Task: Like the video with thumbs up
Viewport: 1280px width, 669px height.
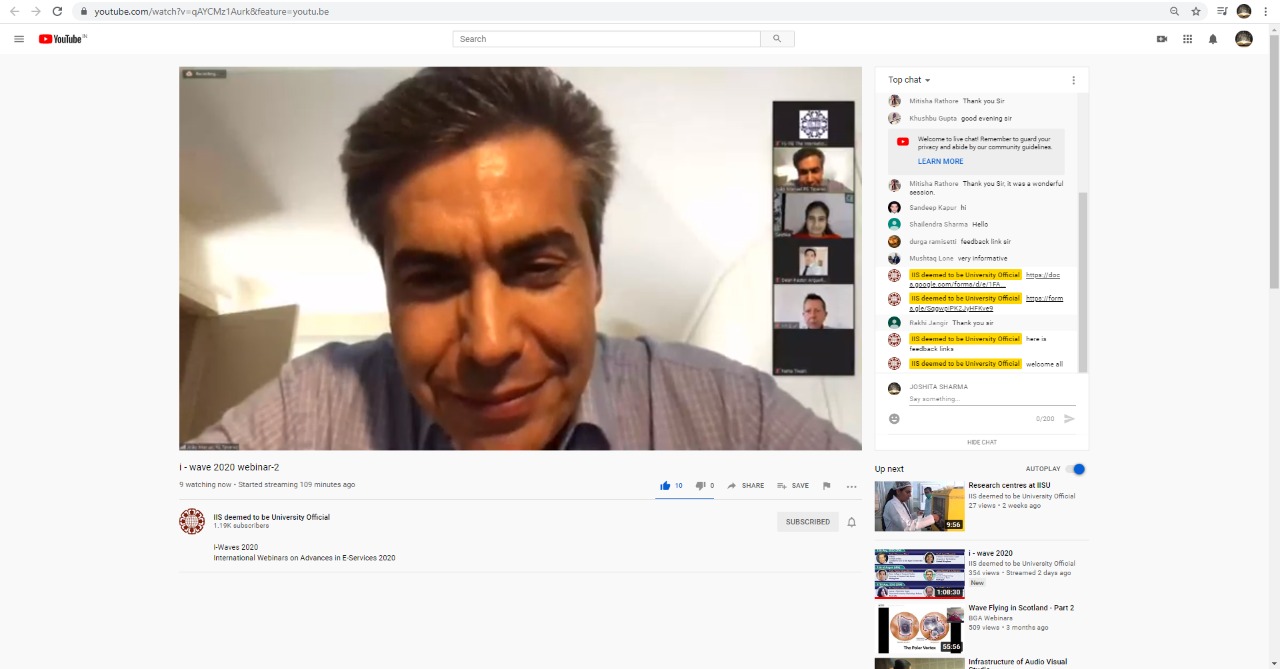Action: click(x=665, y=486)
